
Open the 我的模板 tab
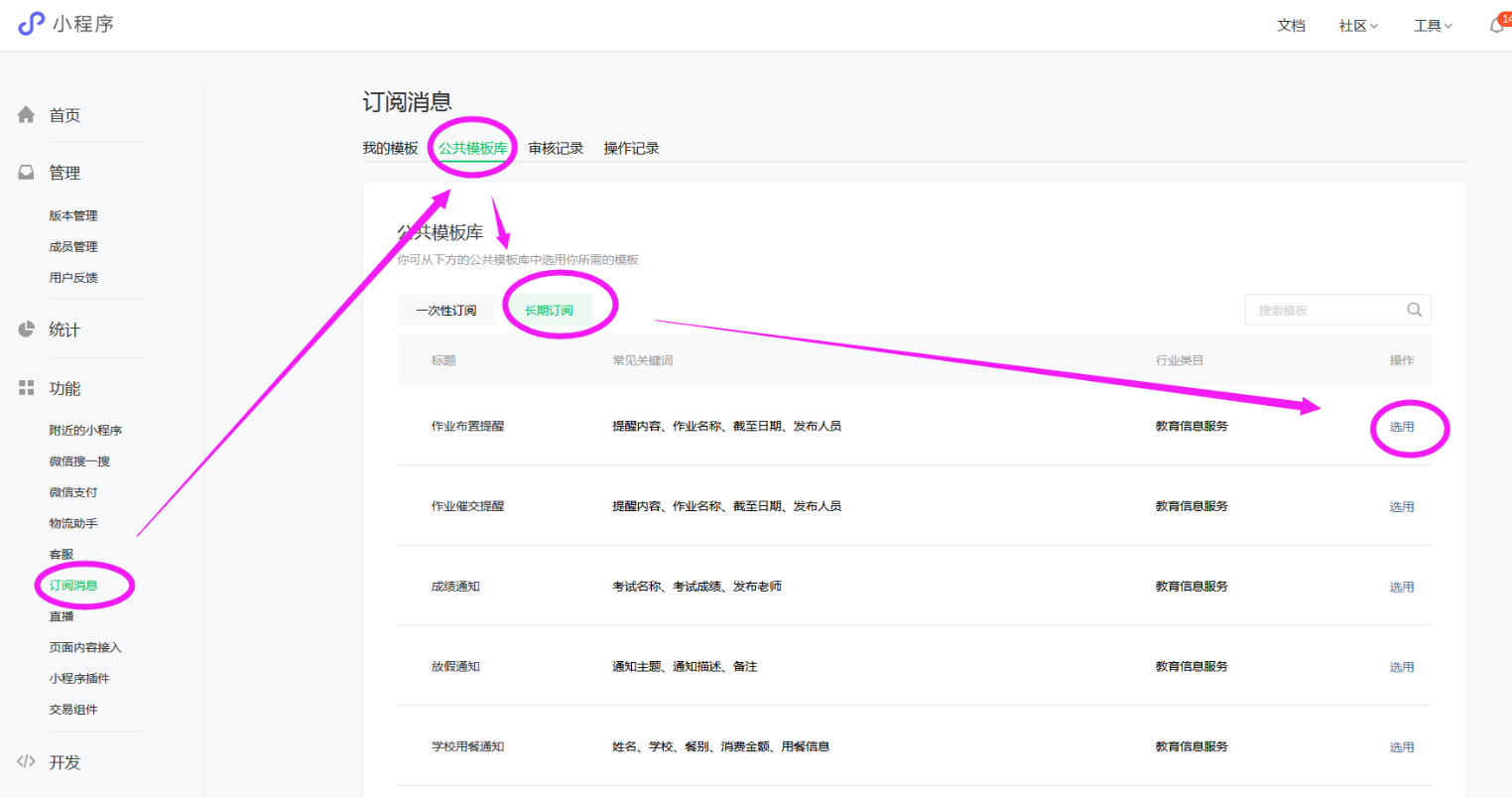[390, 148]
